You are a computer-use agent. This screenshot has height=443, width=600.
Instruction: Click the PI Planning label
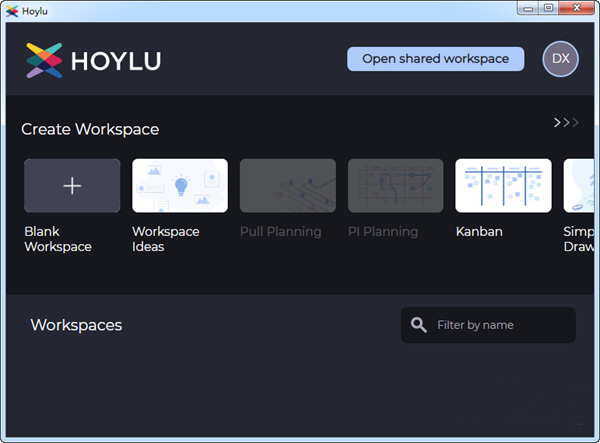[383, 232]
